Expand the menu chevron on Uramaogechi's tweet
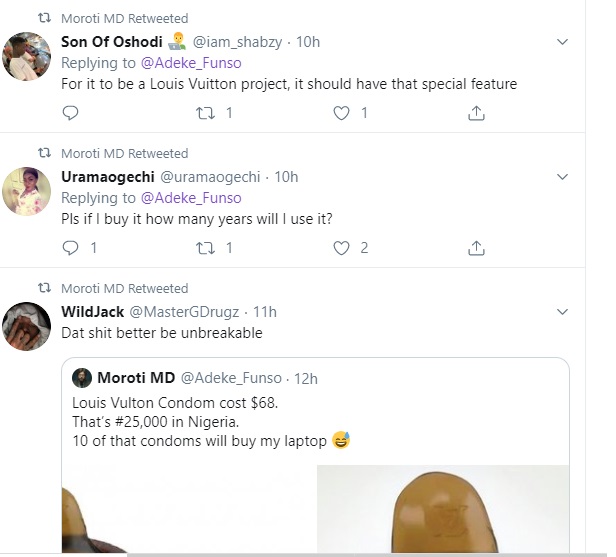 (x=562, y=177)
